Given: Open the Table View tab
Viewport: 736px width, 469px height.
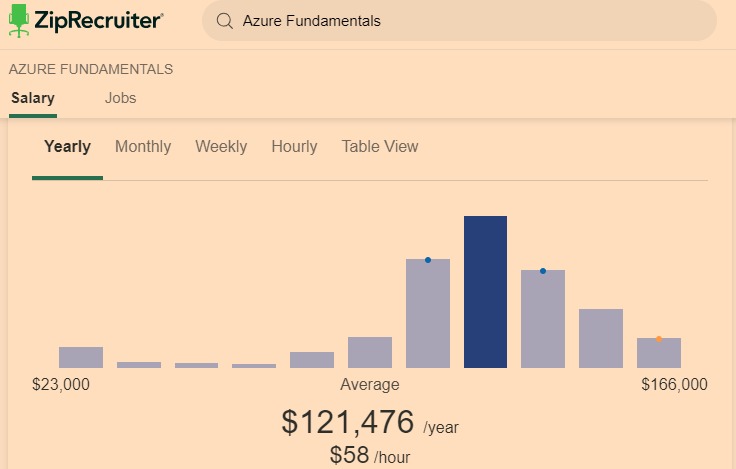Looking at the screenshot, I should (x=380, y=147).
